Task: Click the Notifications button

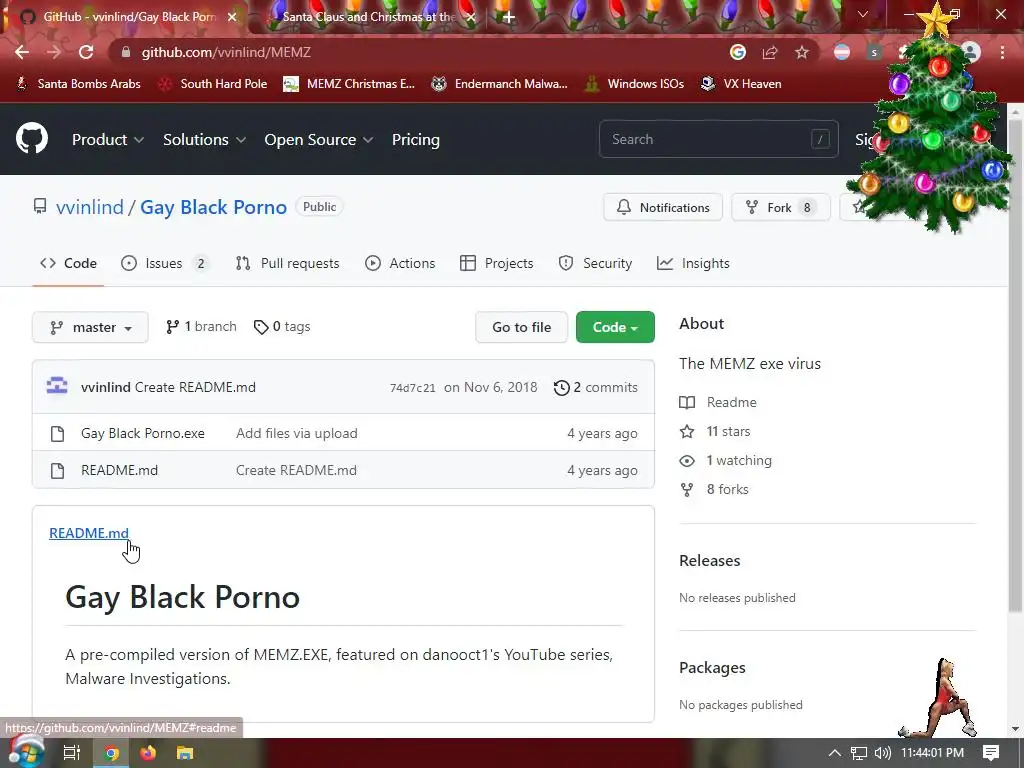Action: click(x=663, y=208)
